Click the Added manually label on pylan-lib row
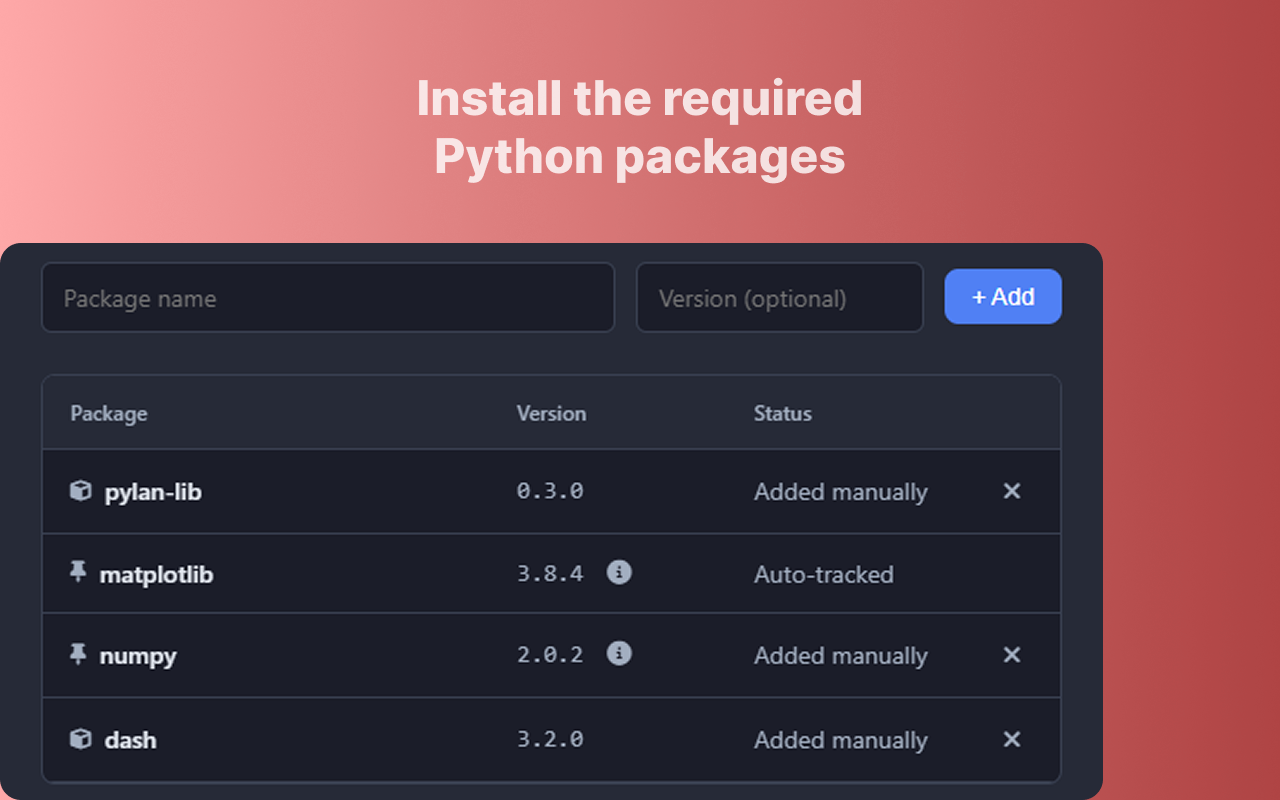 point(841,491)
